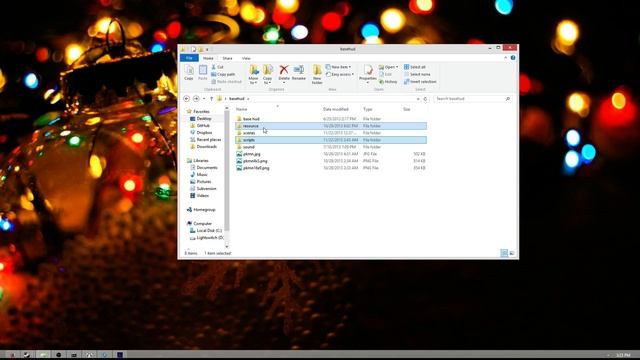Open the ribbon Open dropdown
The image size is (640, 360).
(388, 67)
